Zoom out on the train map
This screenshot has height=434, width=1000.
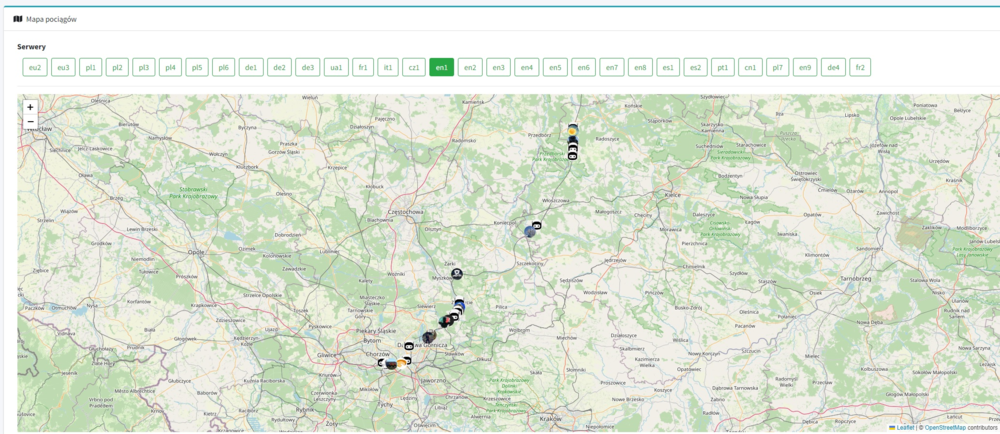pyautogui.click(x=30, y=122)
